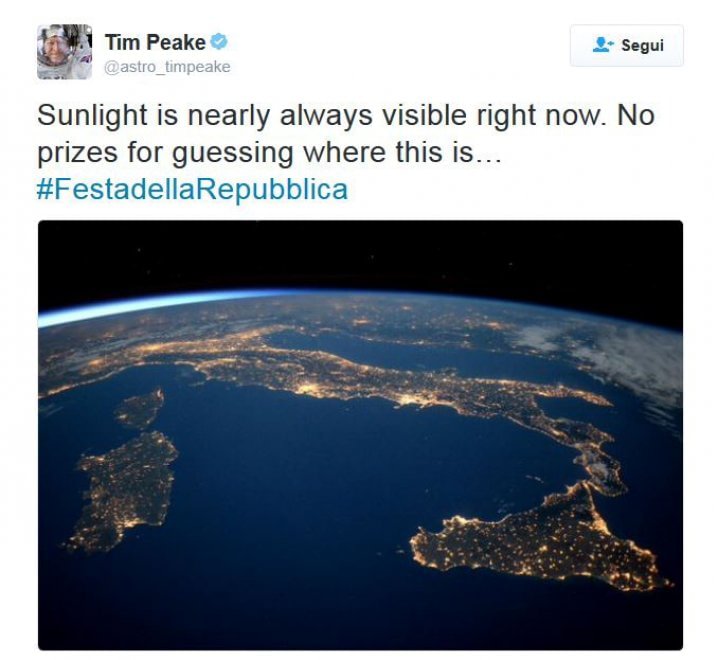Click the first tweet line starting "Sunlight is nearly"

pos(346,115)
